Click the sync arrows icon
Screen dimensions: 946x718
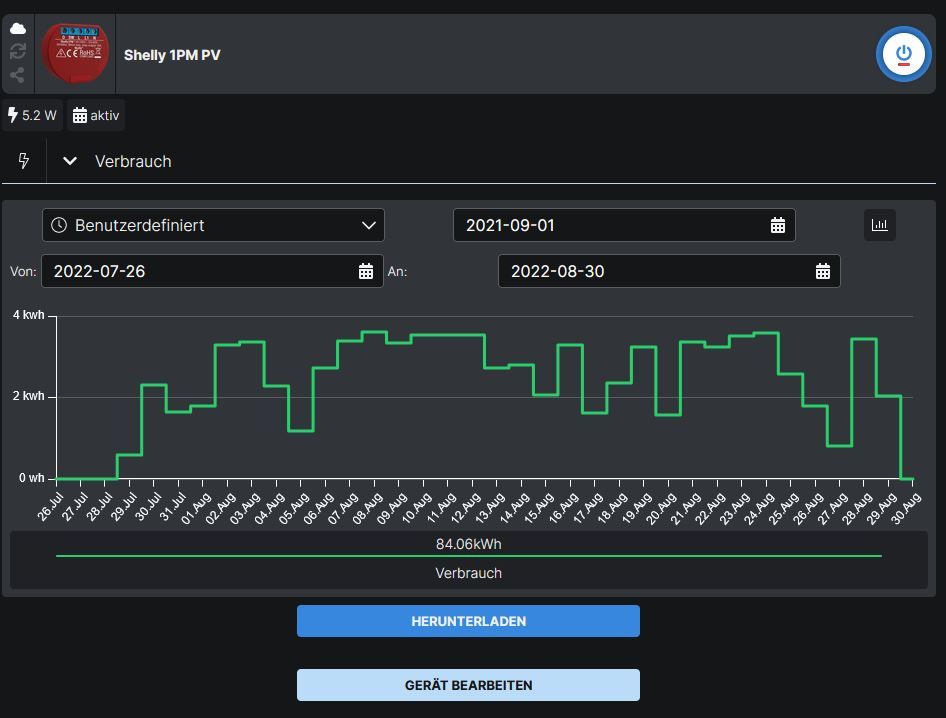click(18, 51)
